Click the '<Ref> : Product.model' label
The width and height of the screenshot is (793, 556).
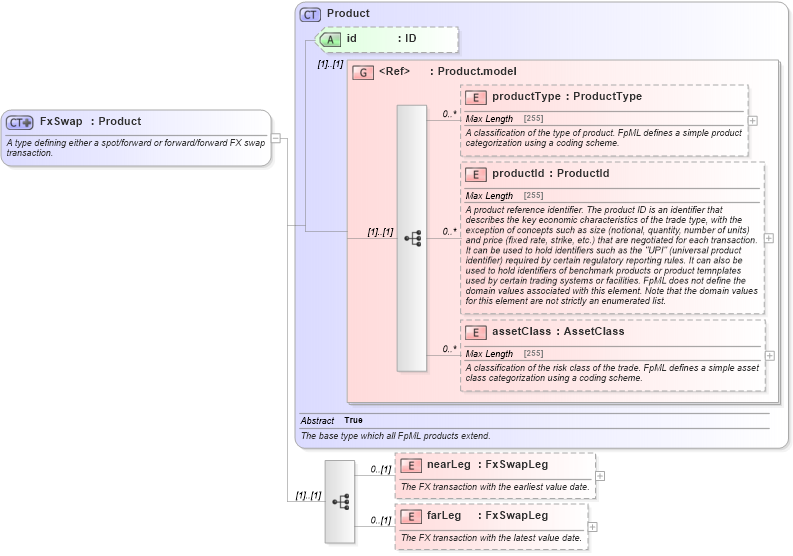tap(448, 71)
